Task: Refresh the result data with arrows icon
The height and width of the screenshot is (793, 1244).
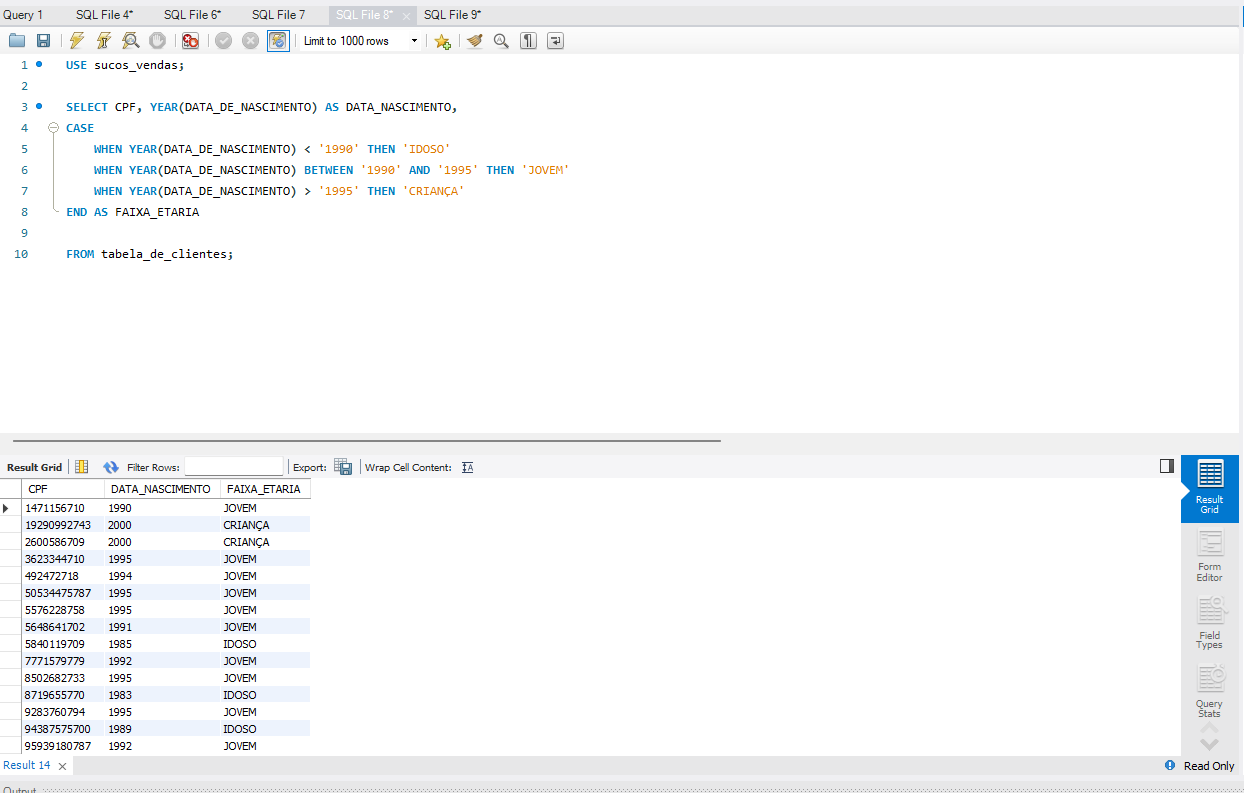Action: [x=111, y=467]
